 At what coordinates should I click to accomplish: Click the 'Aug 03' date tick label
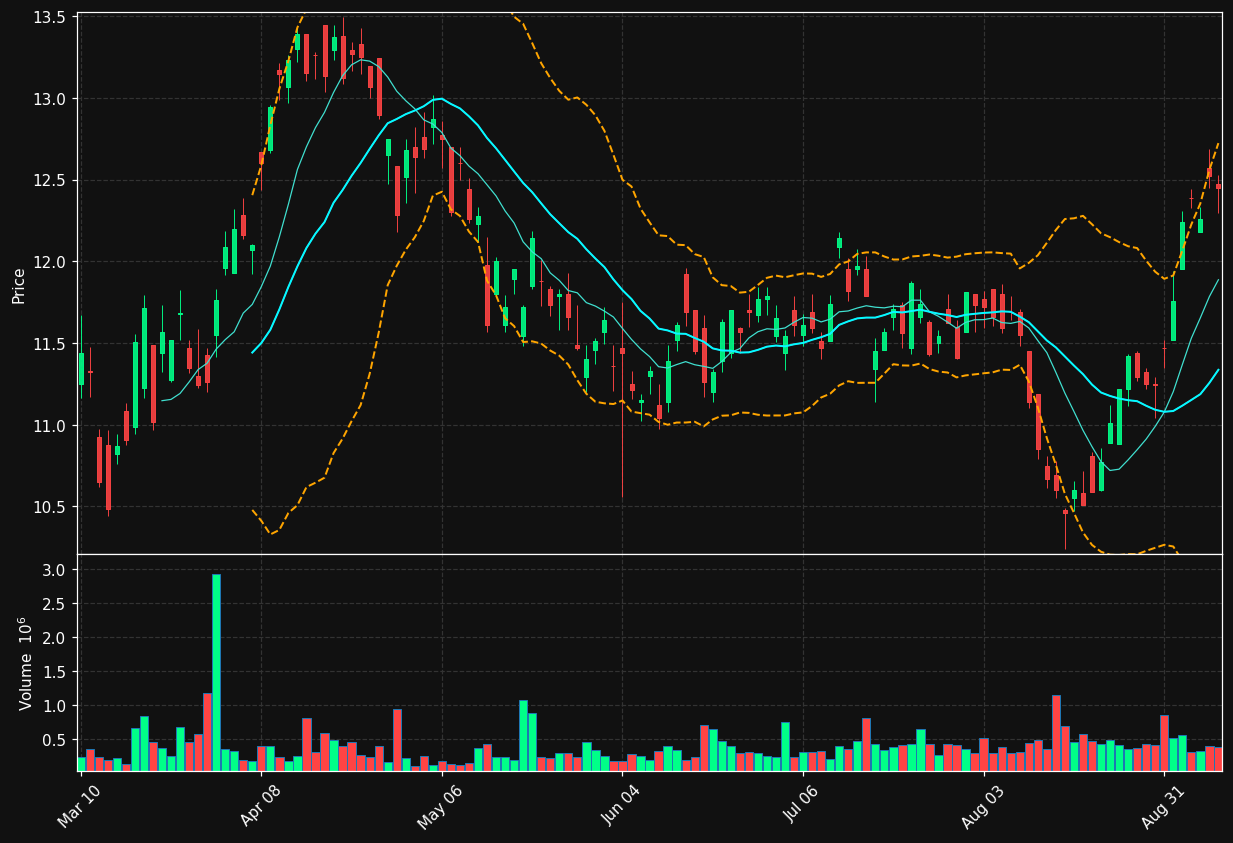(x=981, y=807)
